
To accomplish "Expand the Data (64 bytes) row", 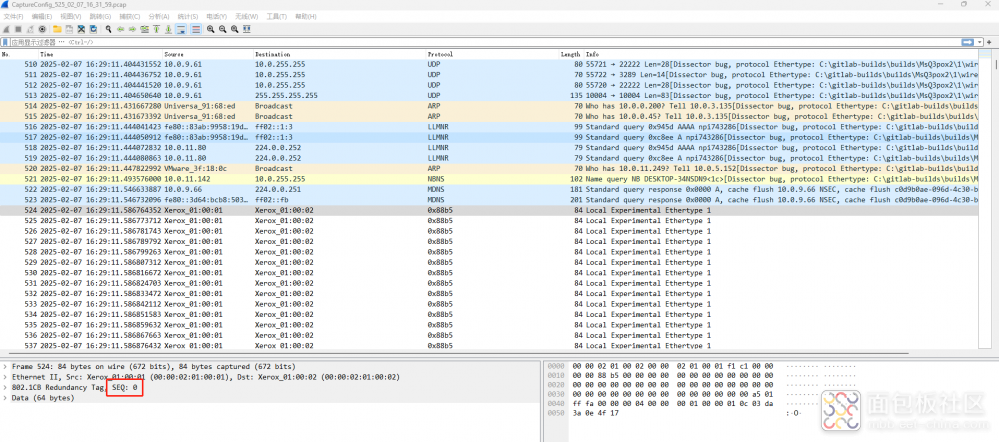I will 5,397.
